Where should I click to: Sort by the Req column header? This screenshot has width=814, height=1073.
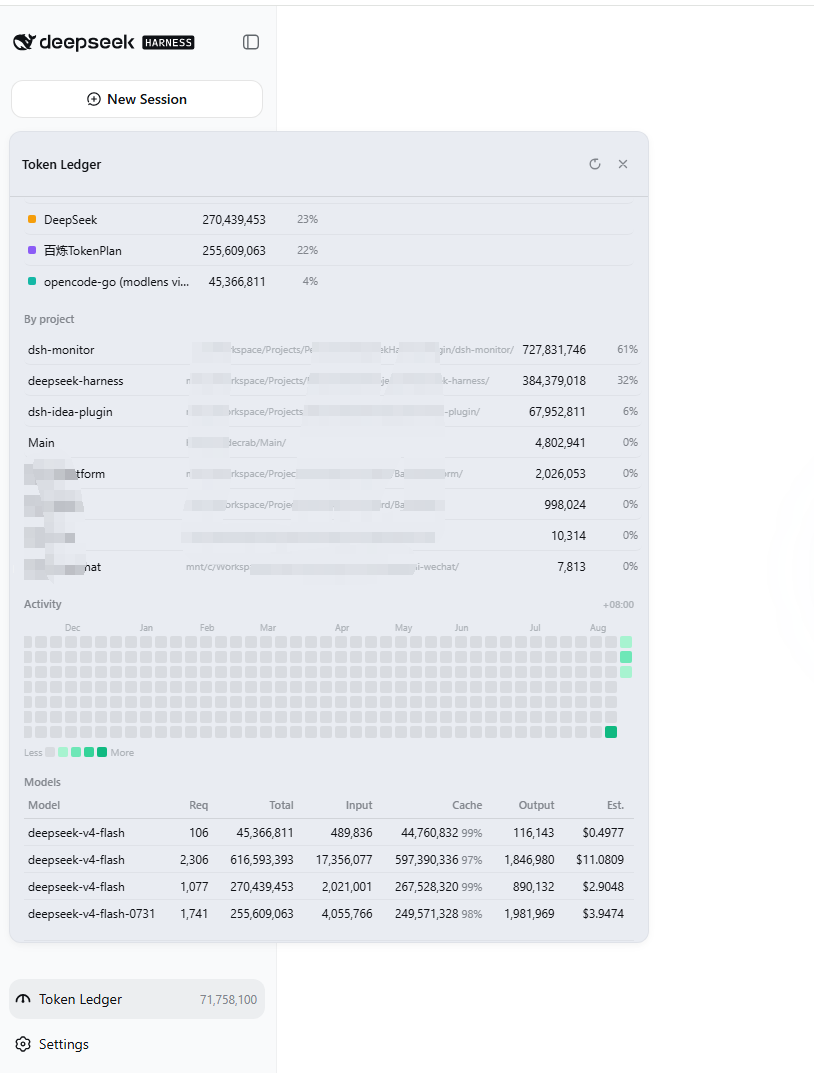click(x=198, y=805)
